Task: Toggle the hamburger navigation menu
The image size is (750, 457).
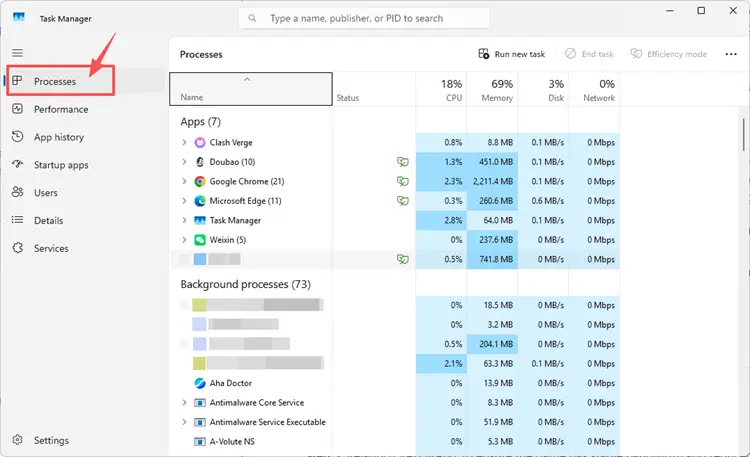Action: tap(18, 53)
